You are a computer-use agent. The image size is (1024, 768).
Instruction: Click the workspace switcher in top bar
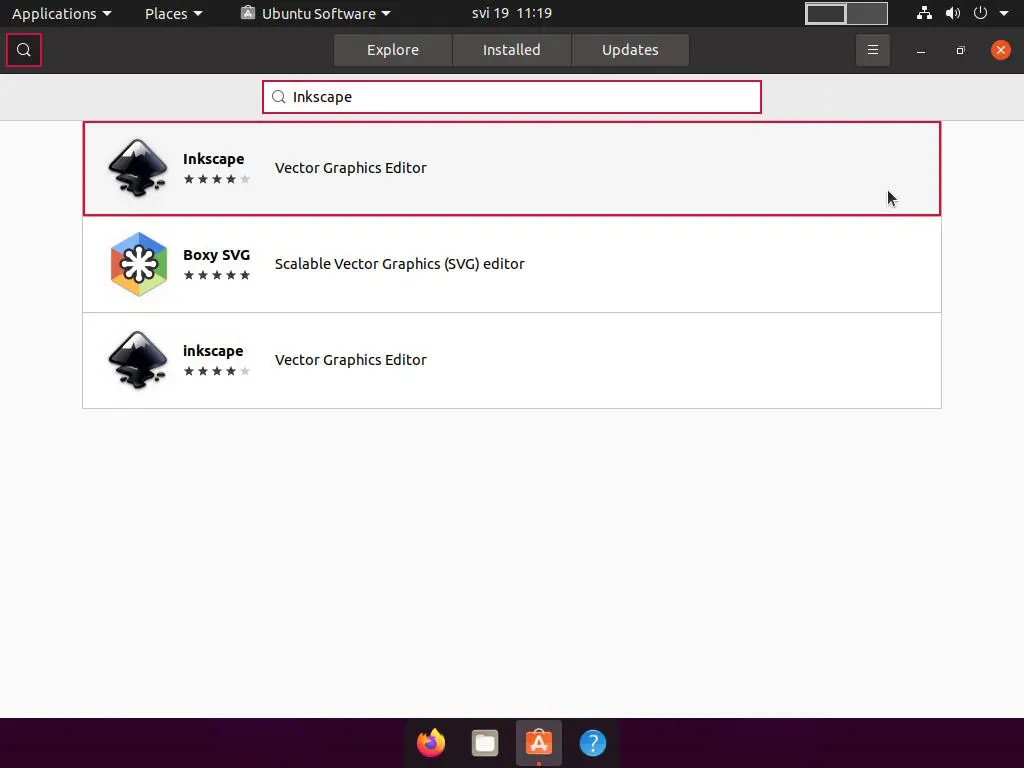[846, 13]
